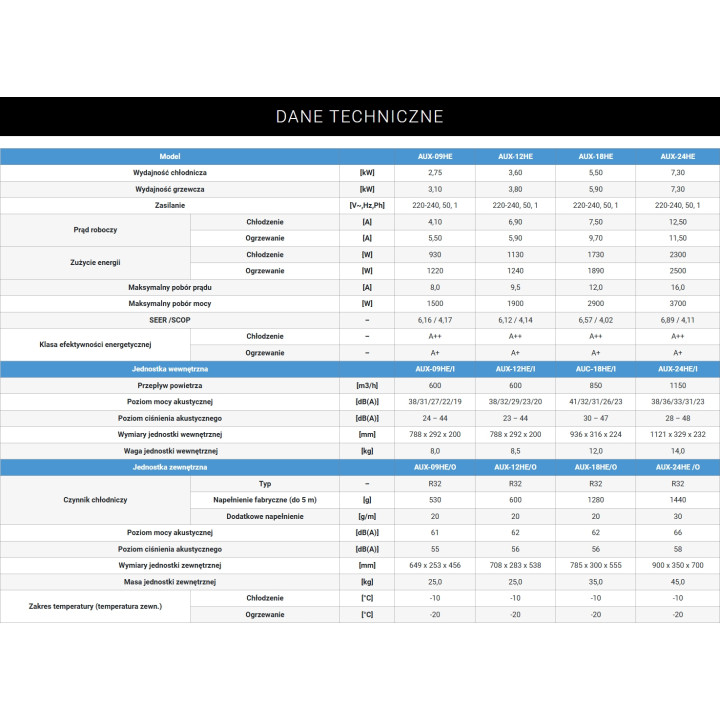
Task: Click the 4,10 current value
Action: [x=435, y=222]
